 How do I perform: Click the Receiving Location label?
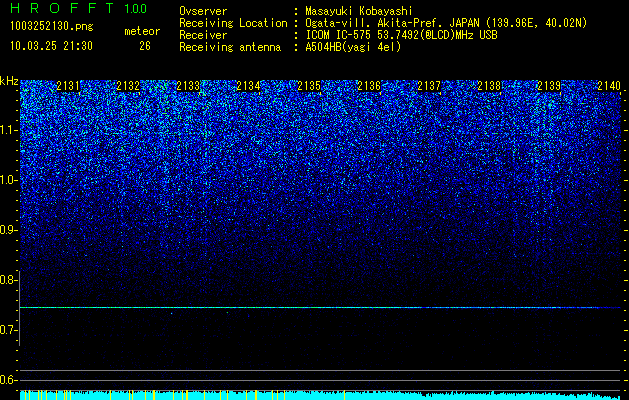pos(233,23)
